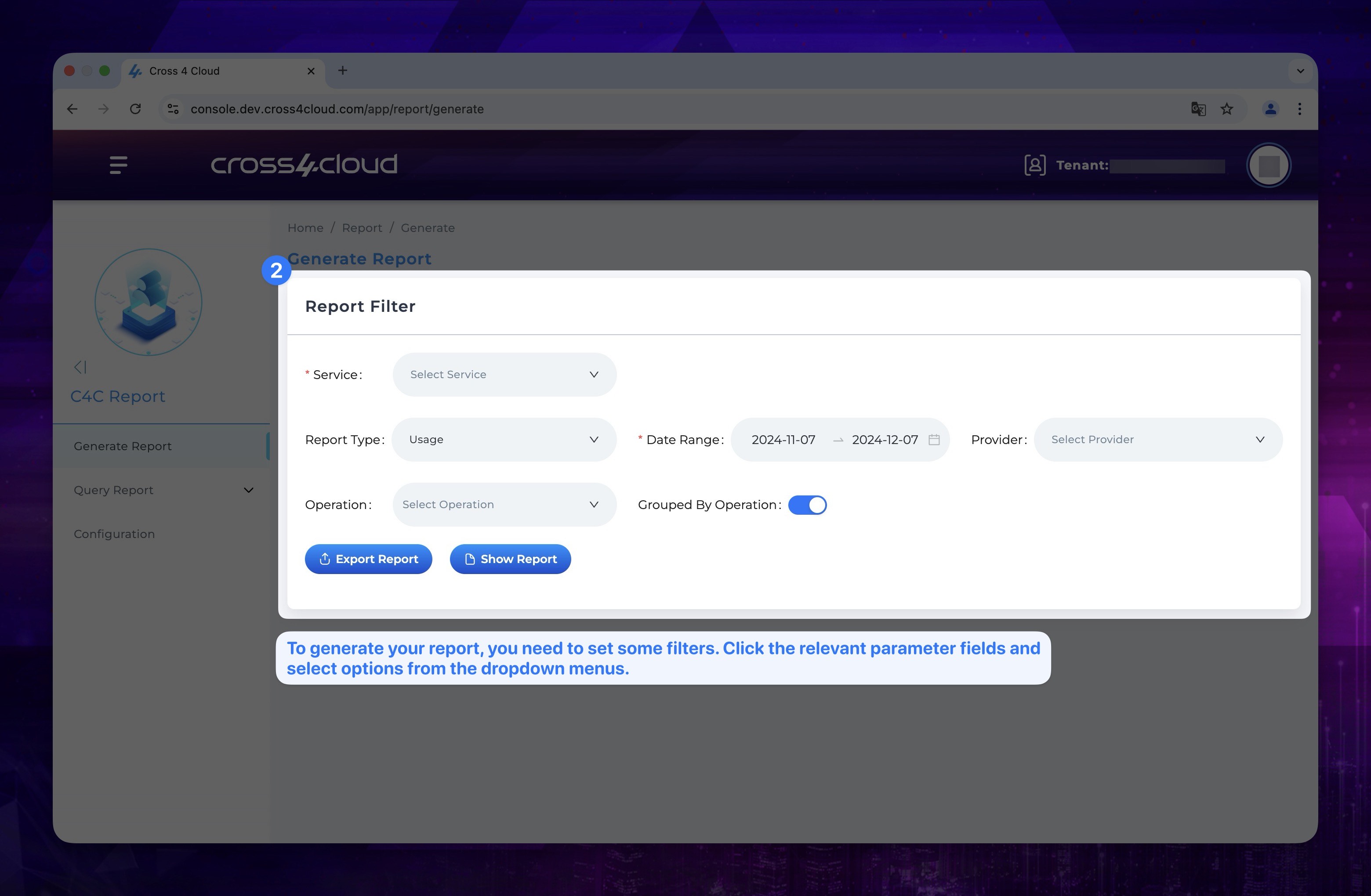Click the Export Report upload icon
The height and width of the screenshot is (896, 1371).
coord(325,558)
